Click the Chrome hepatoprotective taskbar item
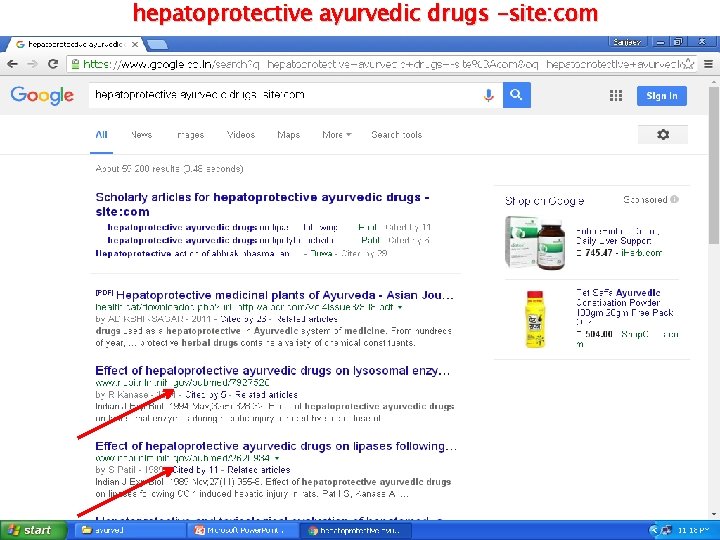Screen dimensions: 720x540 point(355,530)
